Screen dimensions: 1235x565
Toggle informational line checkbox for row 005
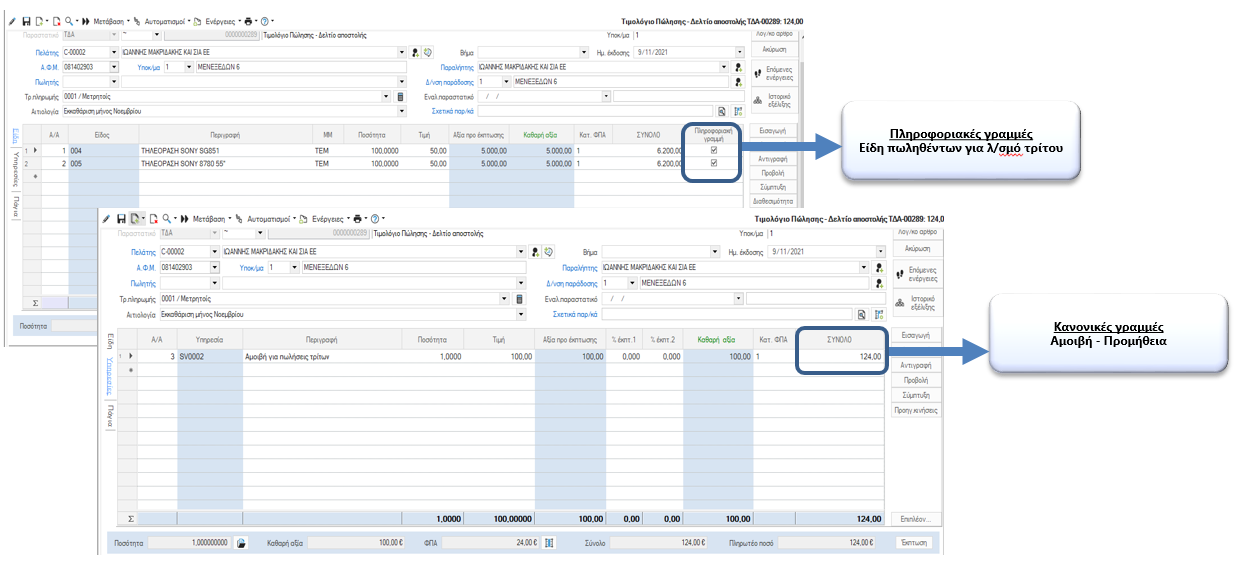point(713,163)
